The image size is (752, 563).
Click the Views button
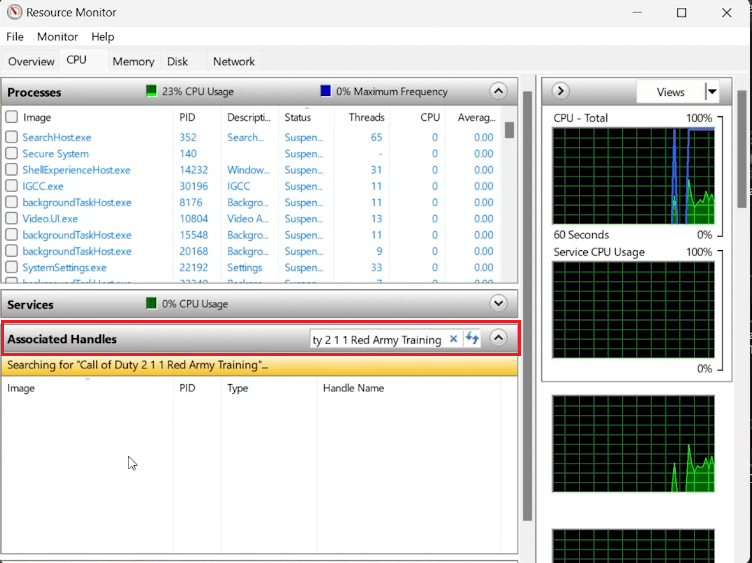click(670, 92)
